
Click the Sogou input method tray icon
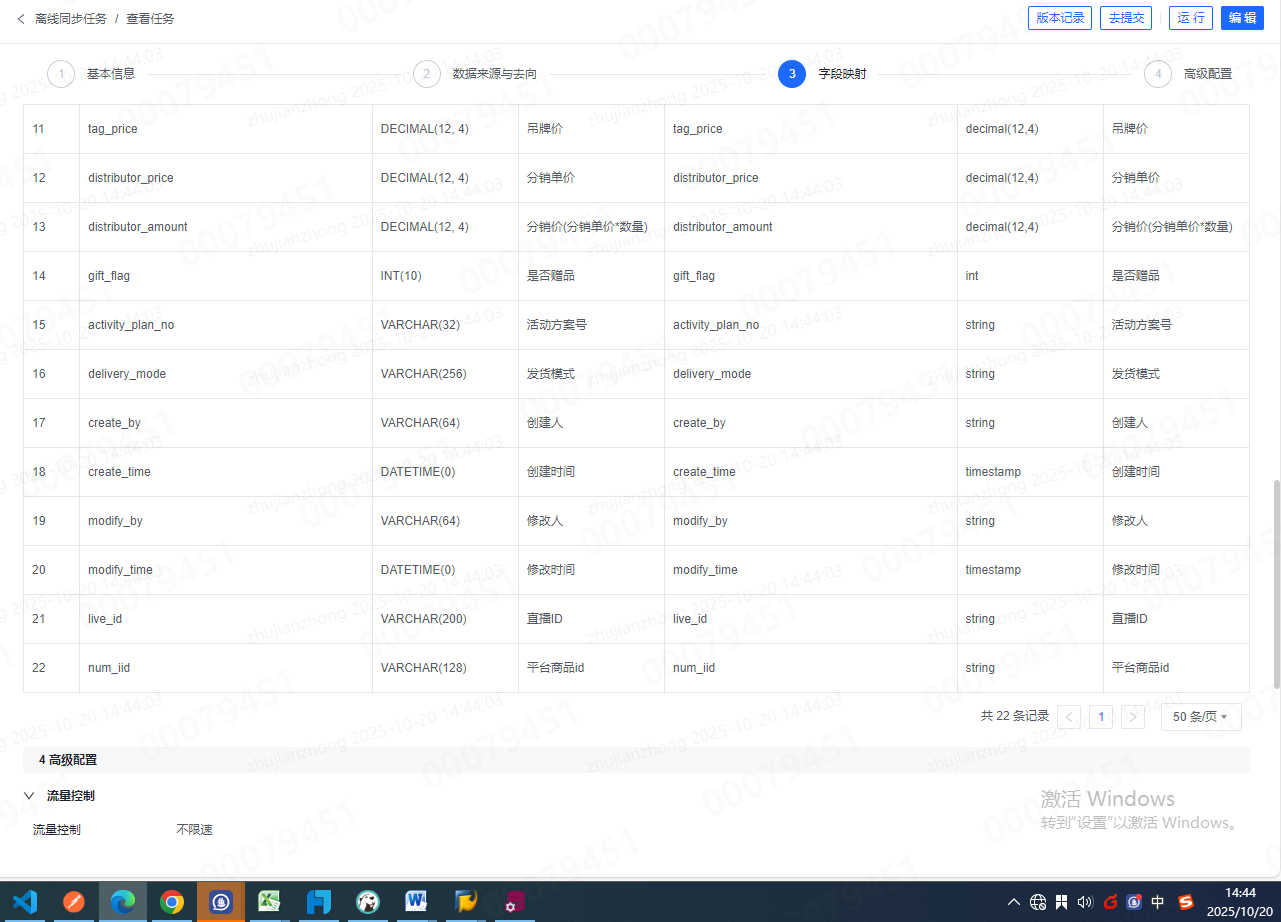tap(1186, 902)
